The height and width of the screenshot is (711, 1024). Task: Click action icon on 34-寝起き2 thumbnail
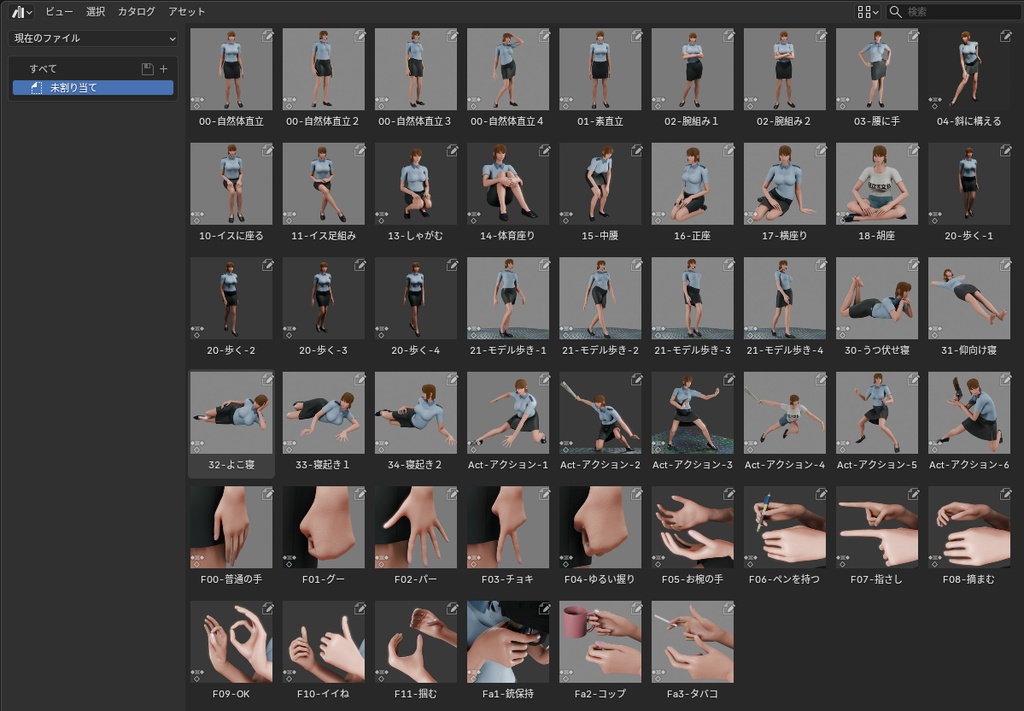(x=381, y=447)
